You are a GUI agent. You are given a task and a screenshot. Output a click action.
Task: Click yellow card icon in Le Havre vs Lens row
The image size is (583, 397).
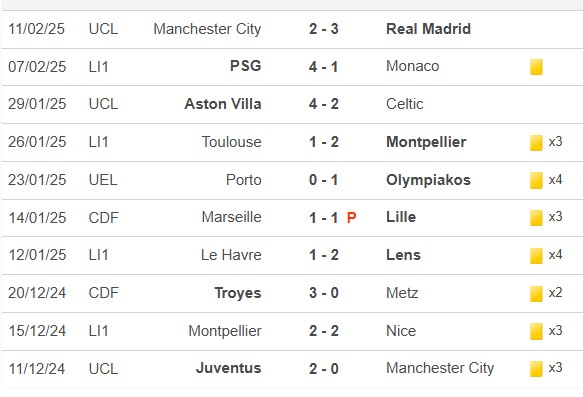click(536, 256)
